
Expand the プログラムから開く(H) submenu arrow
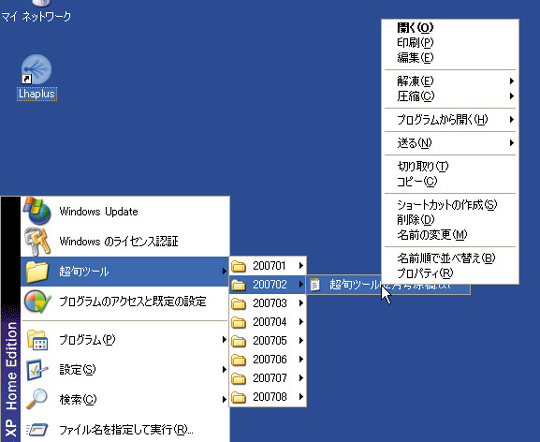(x=512, y=120)
